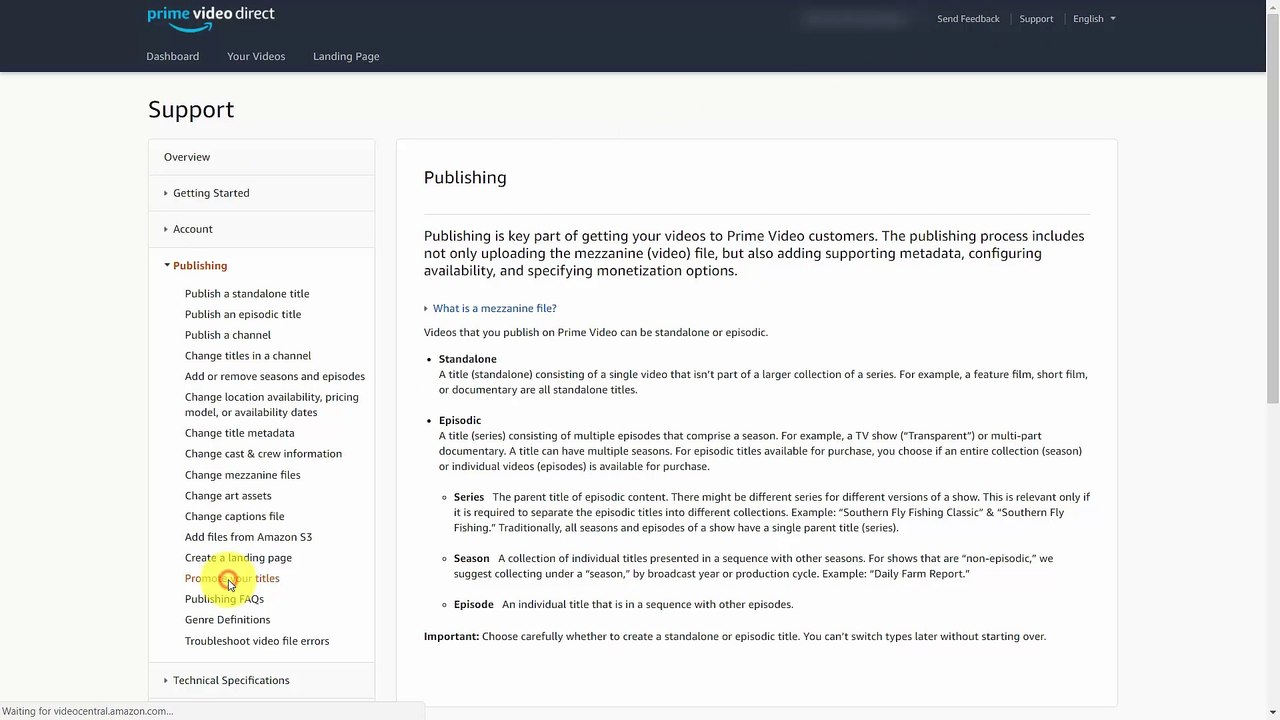The image size is (1280, 720).
Task: Open 'Change cast & crew information'
Action: (x=263, y=454)
